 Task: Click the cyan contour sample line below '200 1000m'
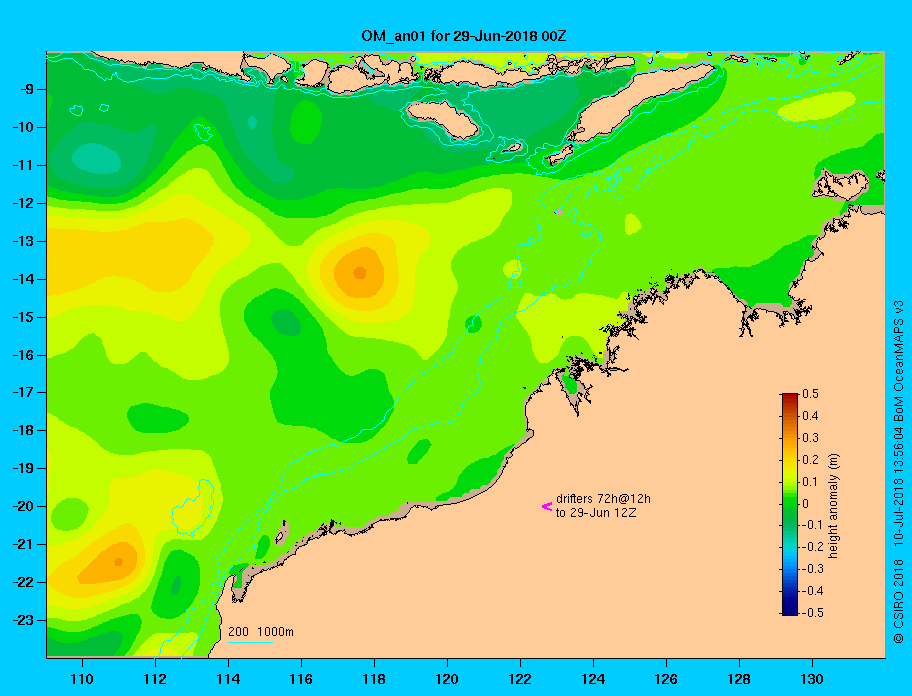[251, 643]
